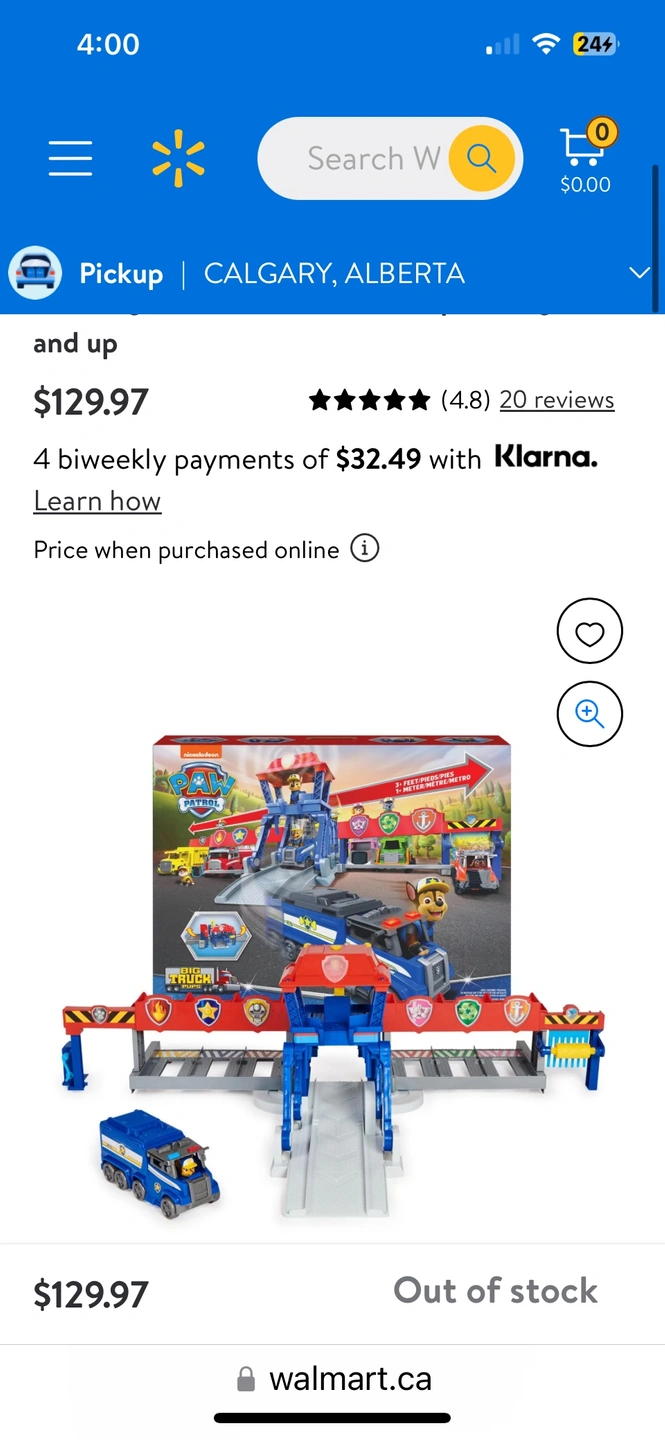The height and width of the screenshot is (1440, 665).
Task: Show price info via circled i icon
Action: pos(365,549)
